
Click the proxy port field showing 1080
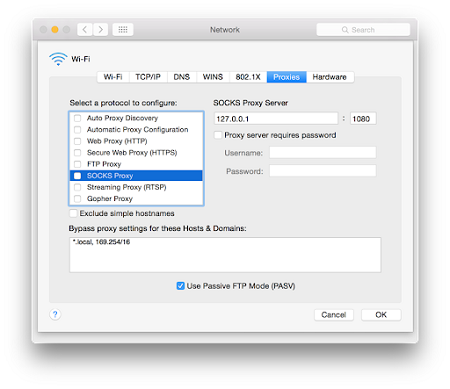tap(363, 119)
